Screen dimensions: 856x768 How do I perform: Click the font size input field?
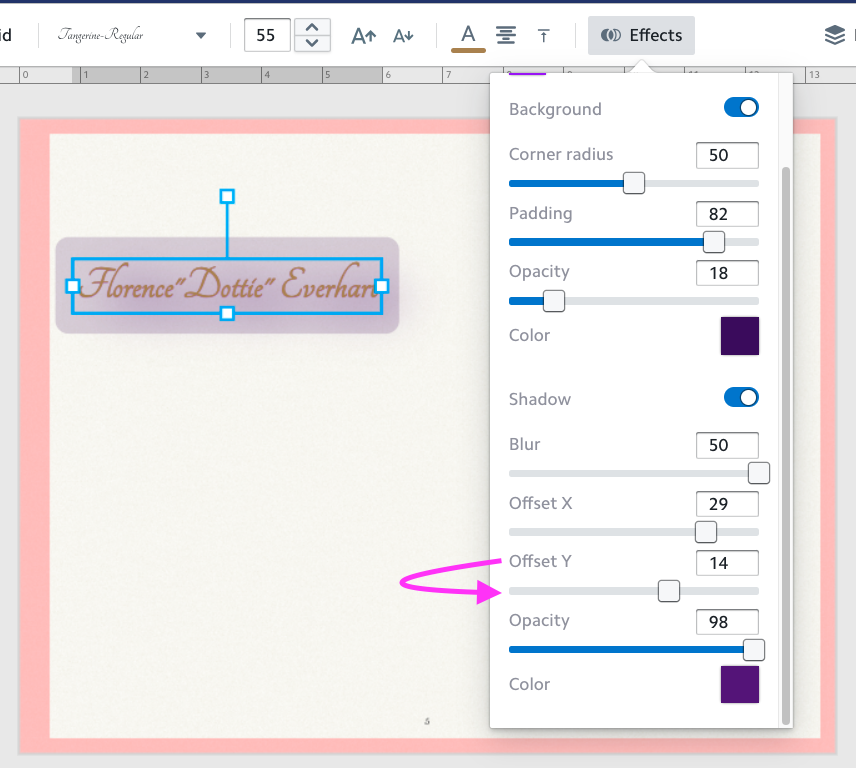coord(267,36)
